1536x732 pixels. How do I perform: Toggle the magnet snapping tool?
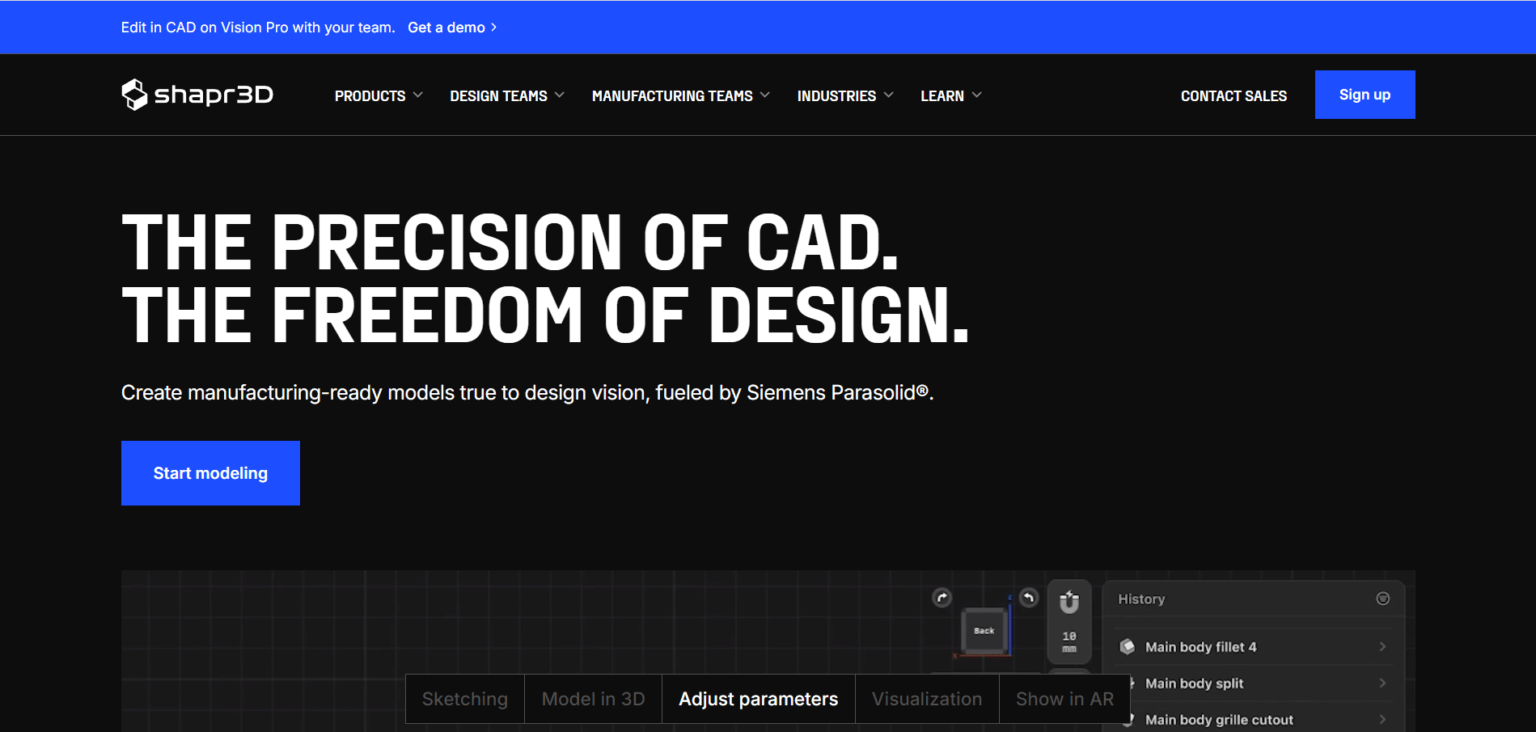click(1069, 602)
